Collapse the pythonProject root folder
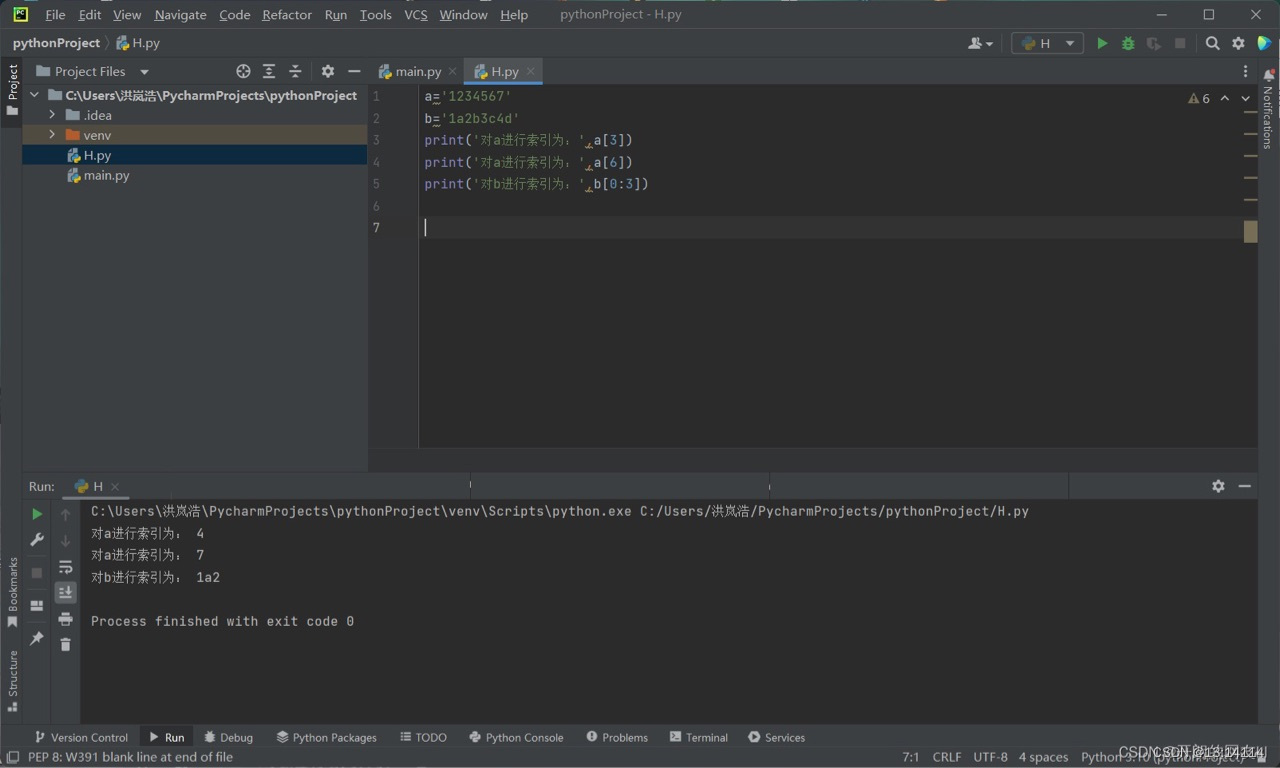 pos(35,95)
